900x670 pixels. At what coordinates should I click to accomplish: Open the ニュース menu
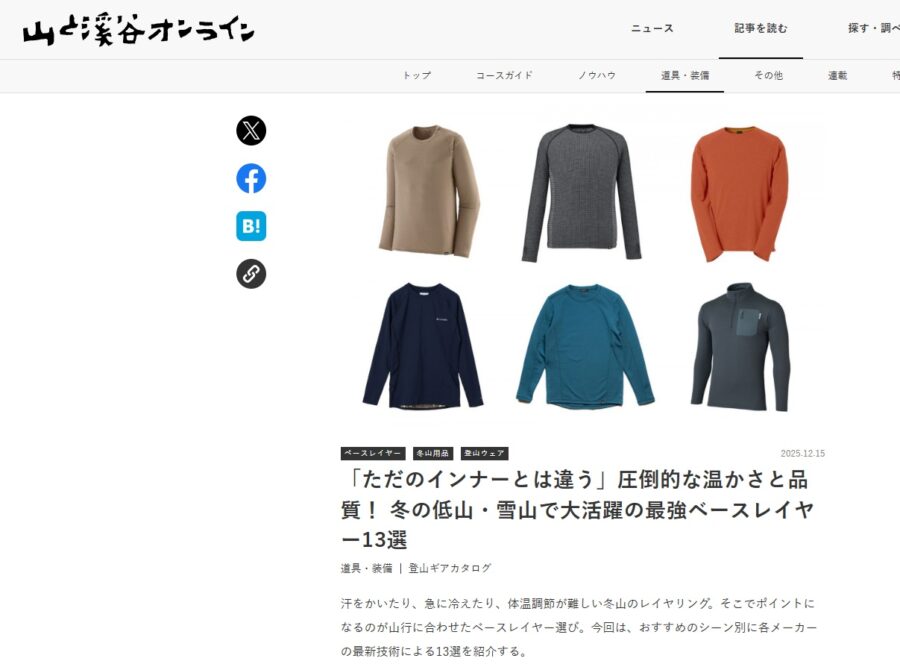click(x=652, y=28)
